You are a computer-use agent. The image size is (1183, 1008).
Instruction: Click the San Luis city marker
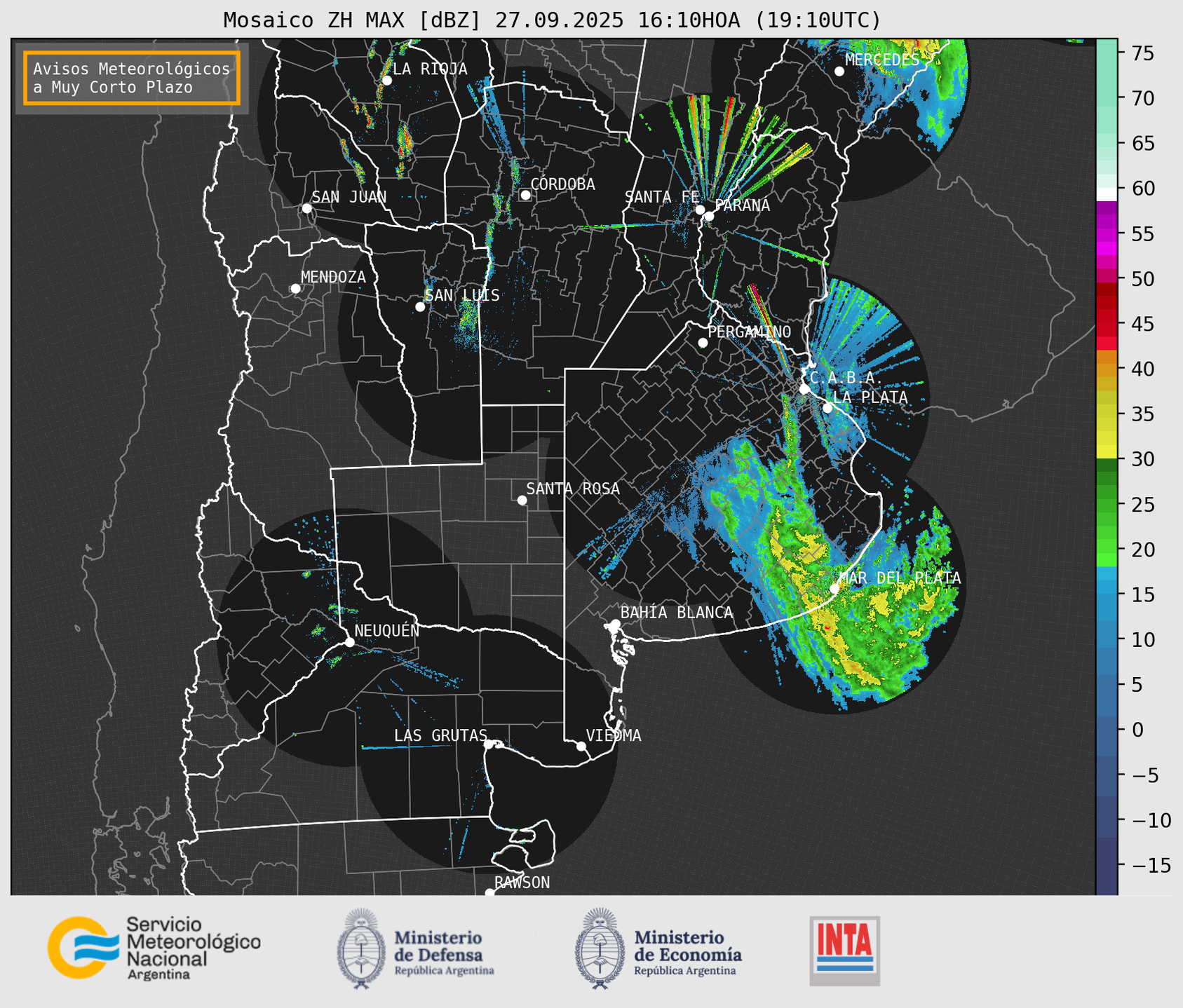[x=420, y=307]
